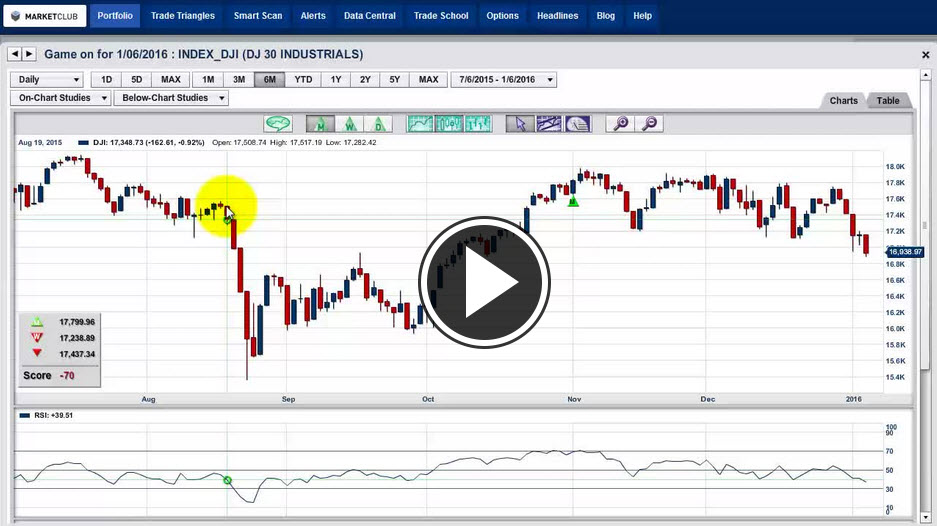Screen dimensions: 937x526
Task: Expand the Below-Chart Studies dropdown
Action: coord(171,98)
